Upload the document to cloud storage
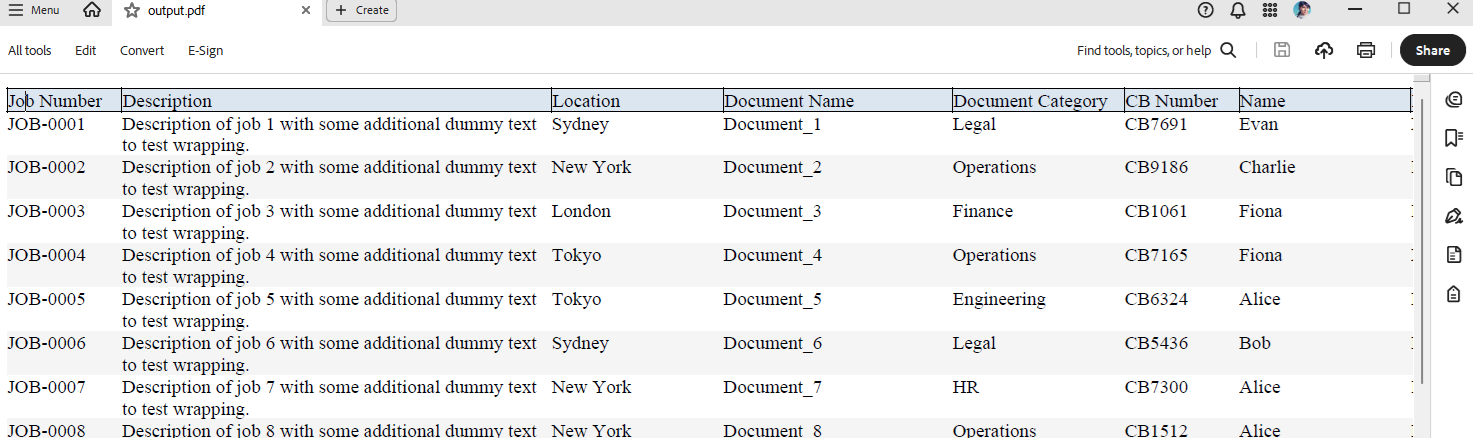The height and width of the screenshot is (438, 1473). pyautogui.click(x=1324, y=50)
